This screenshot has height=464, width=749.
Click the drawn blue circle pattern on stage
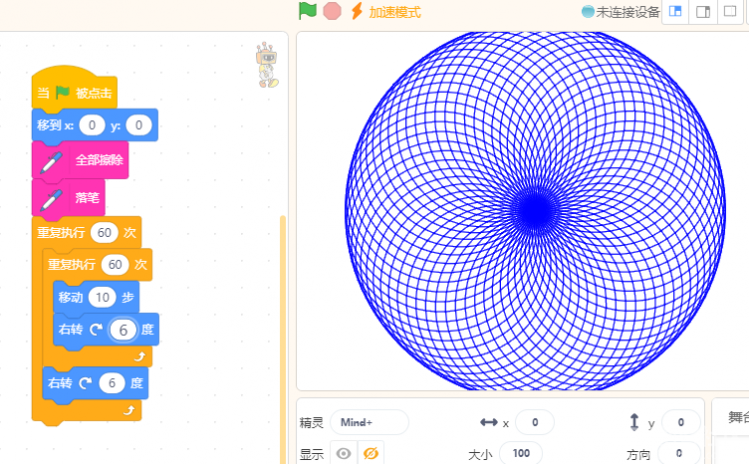coord(535,210)
